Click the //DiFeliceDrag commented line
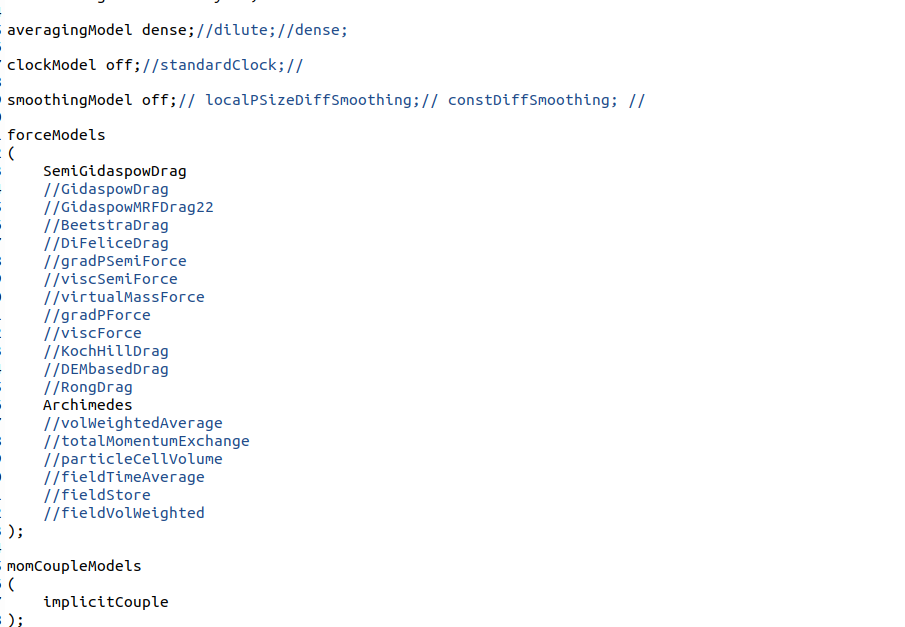Screen dimensions: 905x627 tap(105, 243)
